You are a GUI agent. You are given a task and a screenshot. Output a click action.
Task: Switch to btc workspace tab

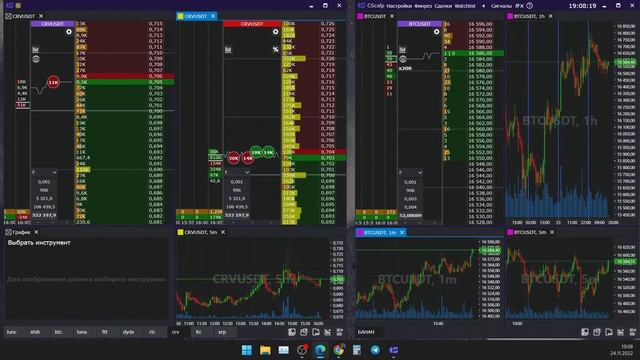click(58, 332)
